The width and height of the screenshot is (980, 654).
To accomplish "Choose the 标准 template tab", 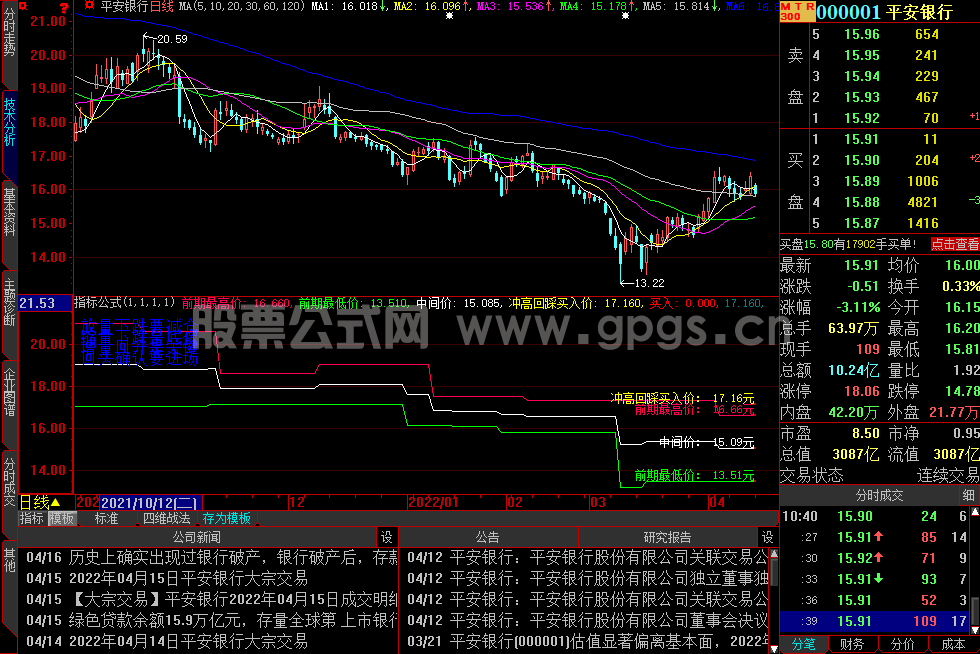I will pos(106,518).
